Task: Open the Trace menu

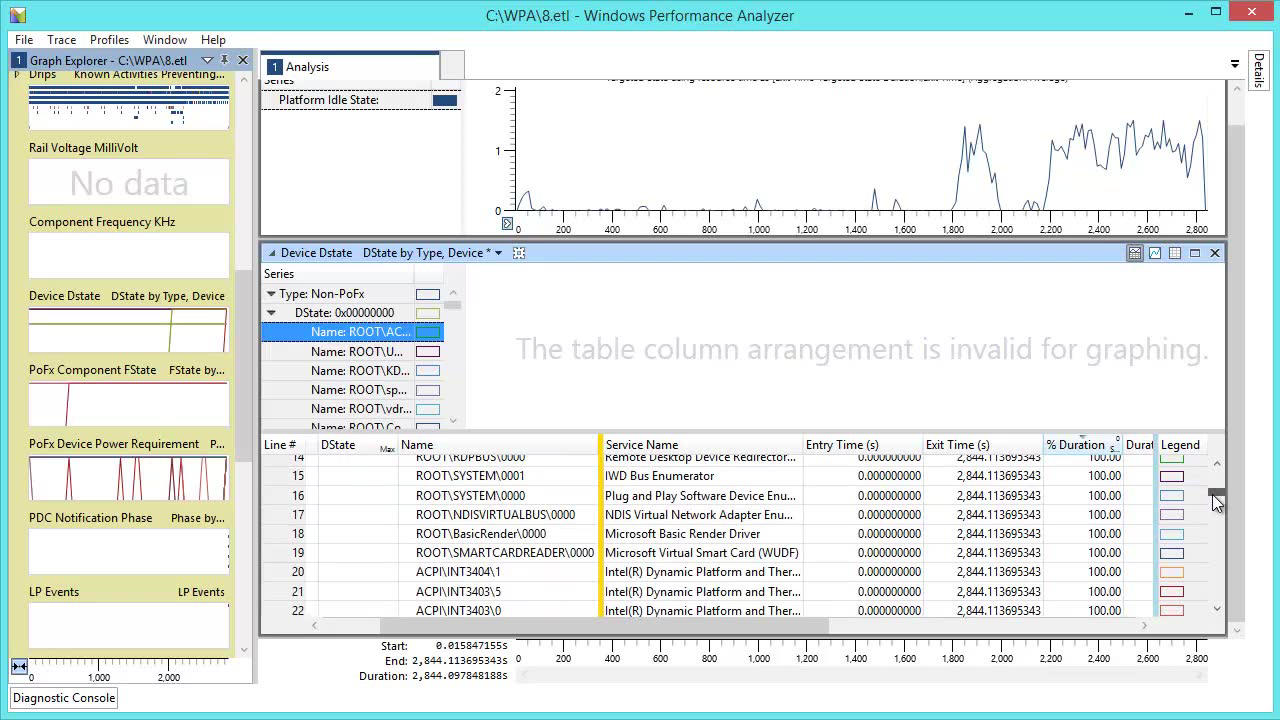Action: [61, 40]
